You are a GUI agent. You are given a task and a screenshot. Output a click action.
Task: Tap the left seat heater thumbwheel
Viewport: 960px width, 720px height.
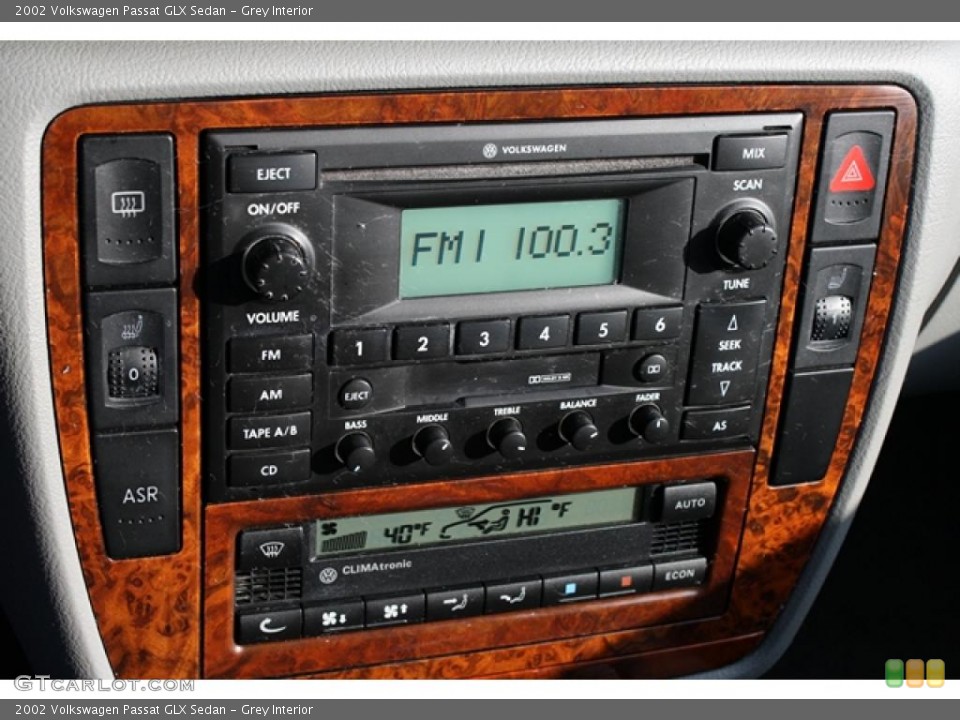(133, 372)
